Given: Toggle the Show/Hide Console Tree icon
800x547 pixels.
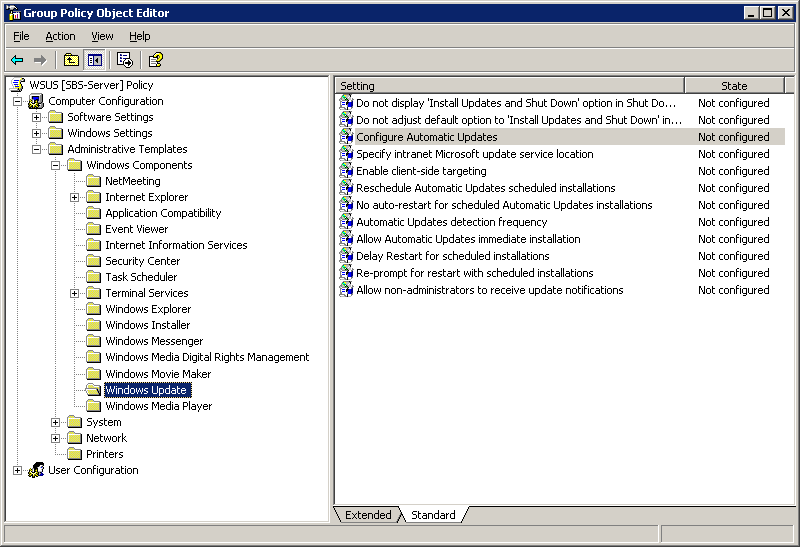Looking at the screenshot, I should 94,60.
